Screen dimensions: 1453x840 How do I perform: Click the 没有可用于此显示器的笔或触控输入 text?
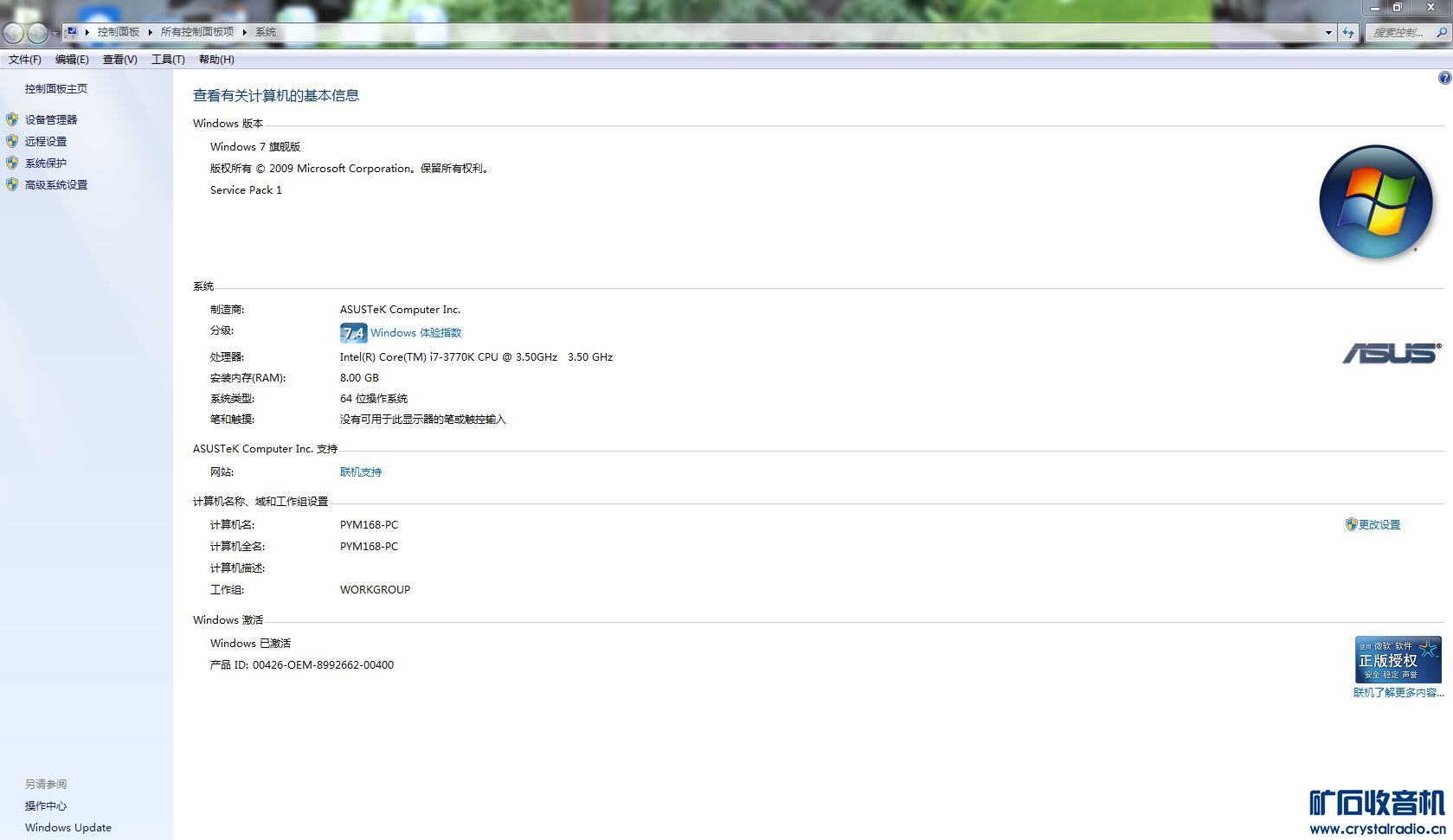tap(423, 420)
